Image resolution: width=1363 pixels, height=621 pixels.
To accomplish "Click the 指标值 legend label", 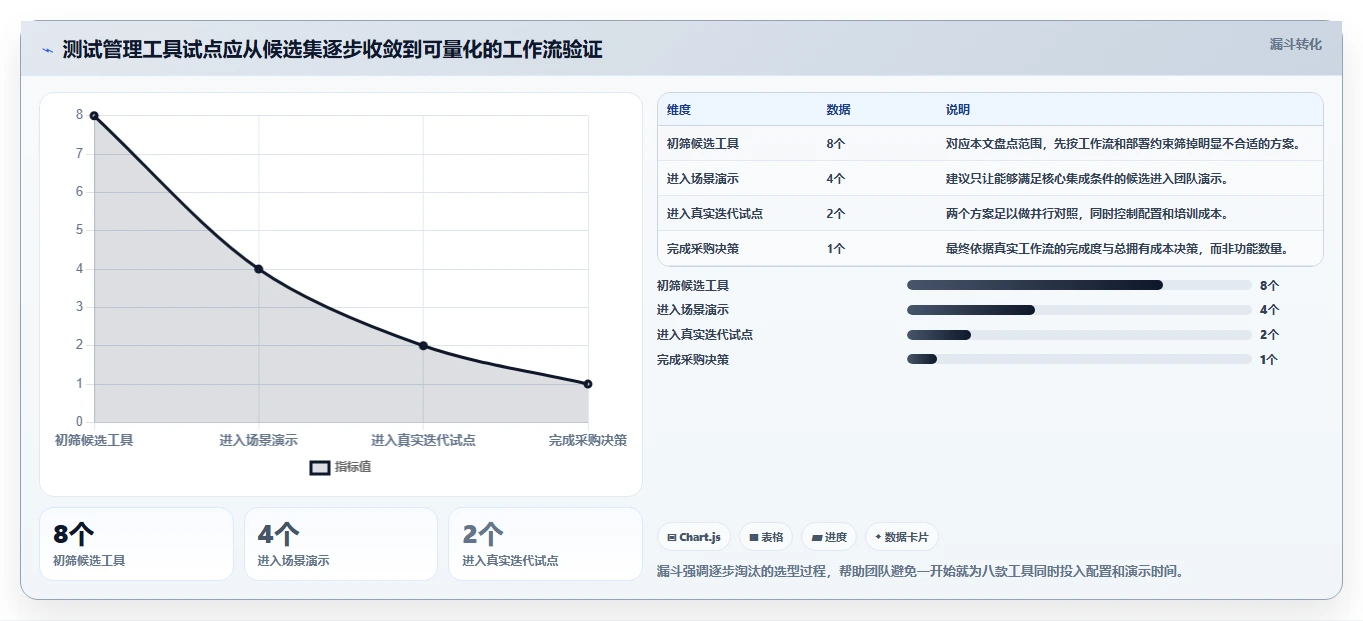I will click(x=352, y=467).
